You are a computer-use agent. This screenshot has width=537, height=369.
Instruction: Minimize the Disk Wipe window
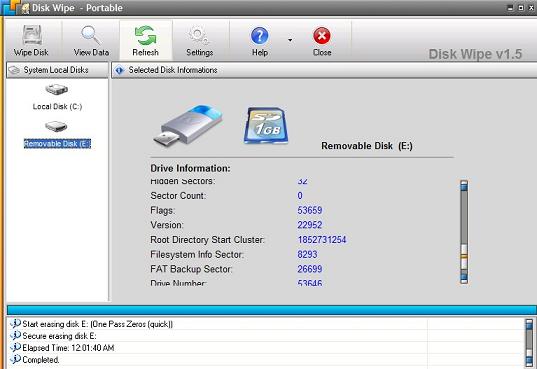(510, 8)
